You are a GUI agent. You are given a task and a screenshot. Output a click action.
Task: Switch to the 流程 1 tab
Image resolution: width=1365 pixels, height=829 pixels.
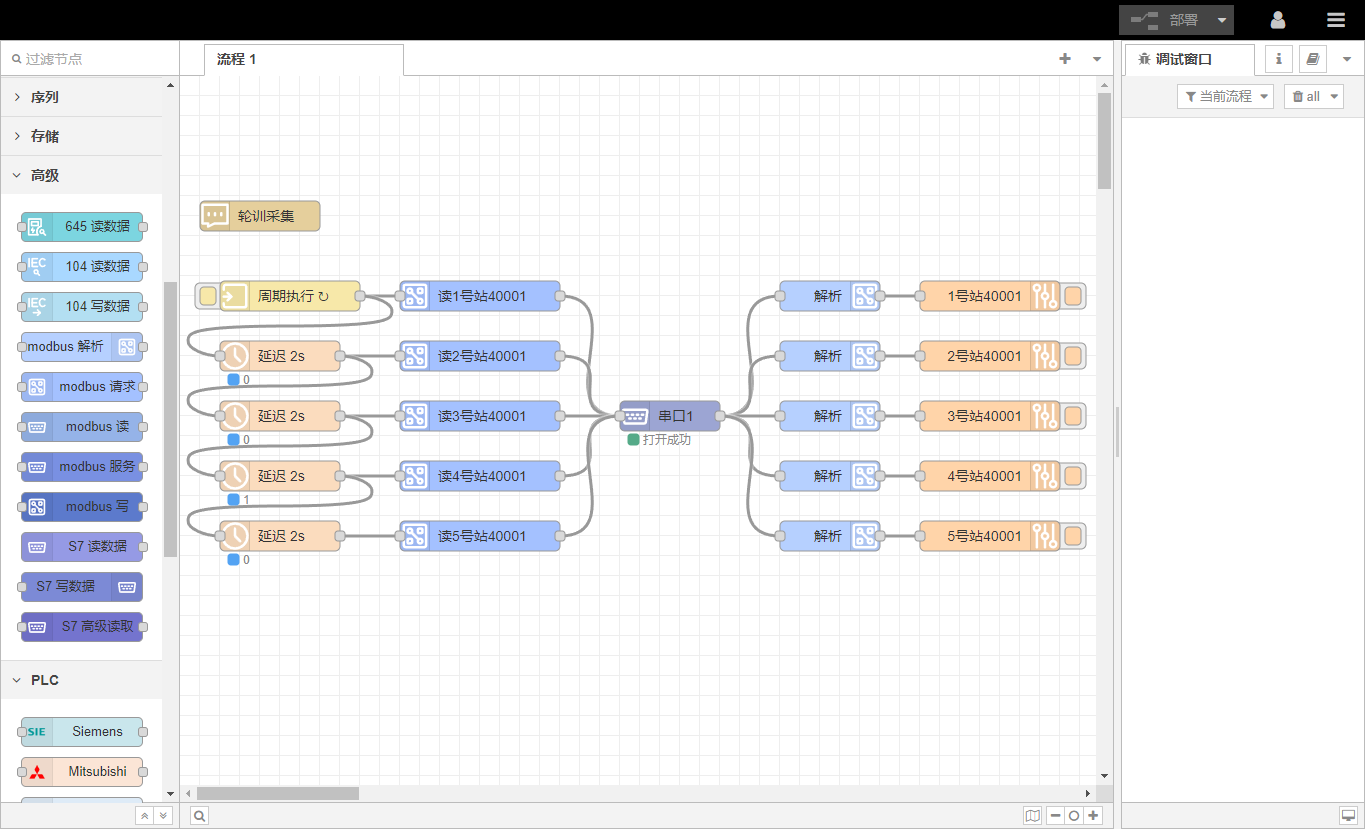(237, 59)
